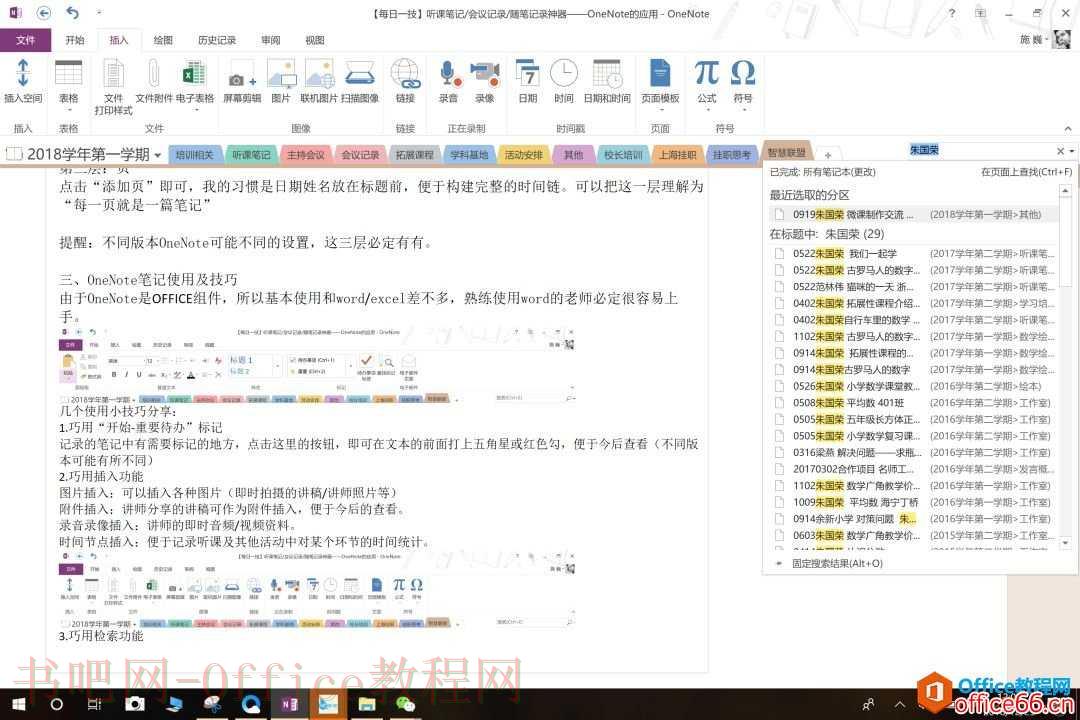Viewport: 1080px width, 720px height.
Task: Click 固定搜索结果(Alt+O) to pin results
Action: 837,564
